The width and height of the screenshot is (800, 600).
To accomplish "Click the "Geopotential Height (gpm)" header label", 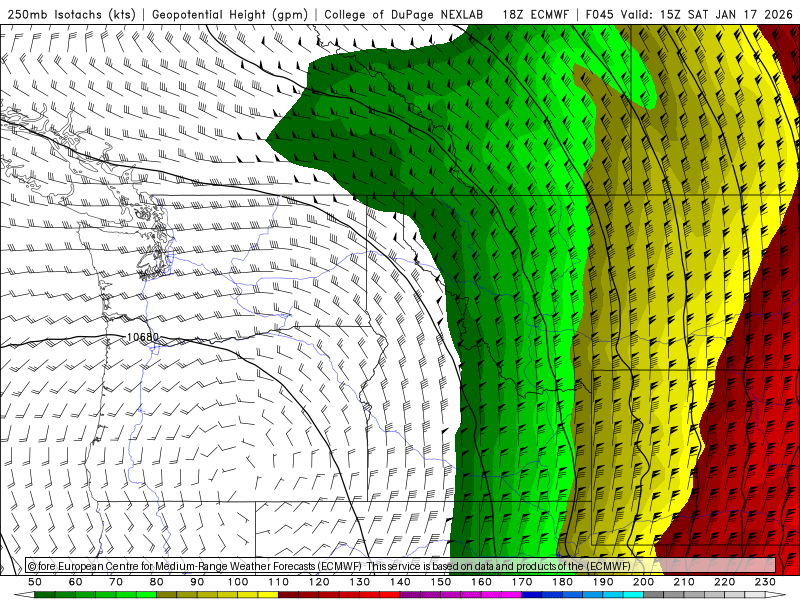I will (230, 15).
